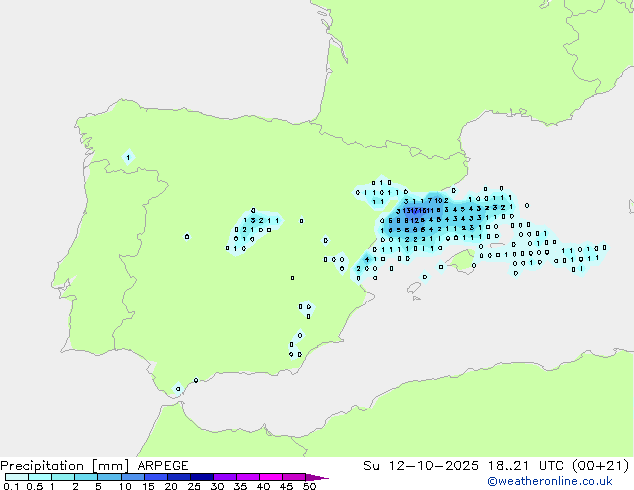This screenshot has height=490, width=634.
Task: Choose the 5–10 mm blue legend swatch
Action: [109, 478]
